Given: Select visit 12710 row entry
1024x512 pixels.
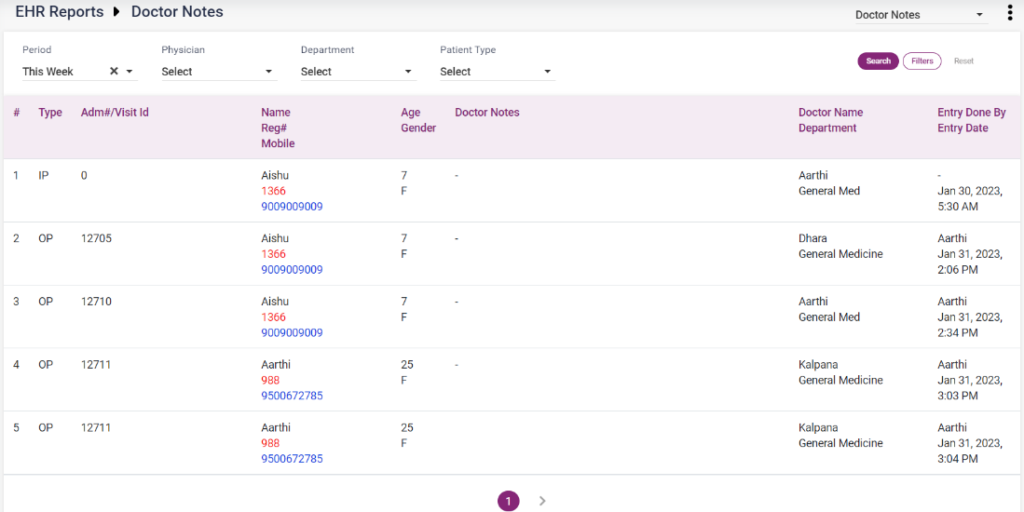Looking at the screenshot, I should point(96,302).
